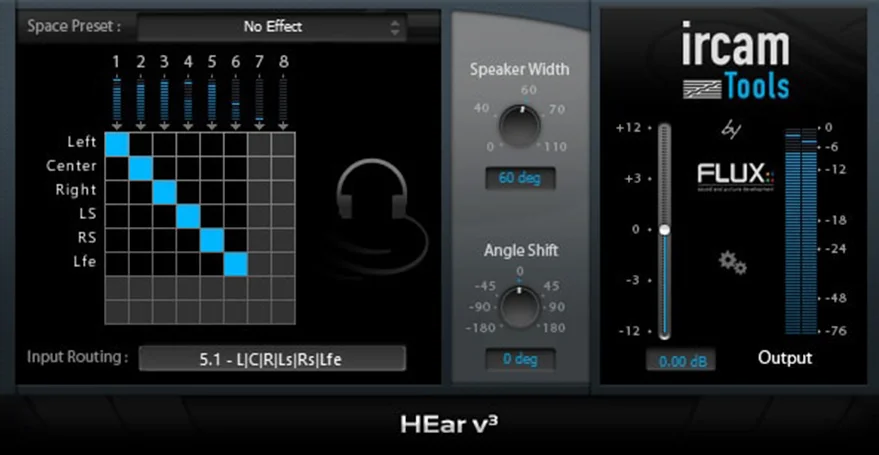Viewport: 879px width, 455px height.
Task: Enable the Center row, input 1 matrix cell
Action: 117,168
